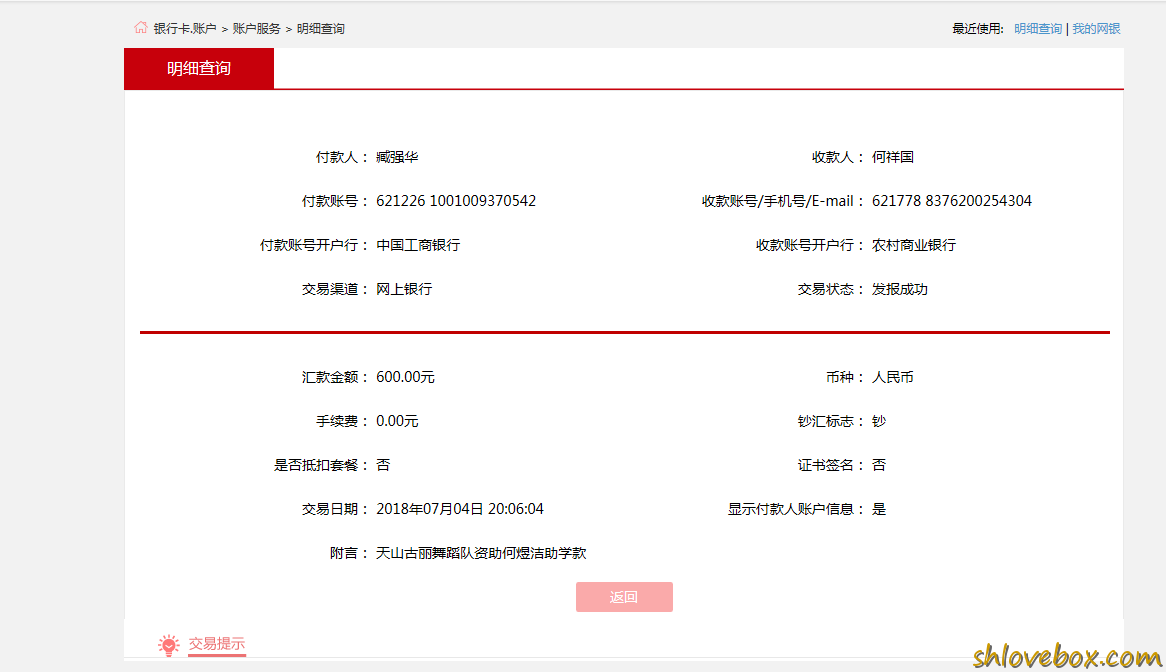Image resolution: width=1166 pixels, height=672 pixels.
Task: Click payer bank 中国工商银行
Action: coord(418,245)
